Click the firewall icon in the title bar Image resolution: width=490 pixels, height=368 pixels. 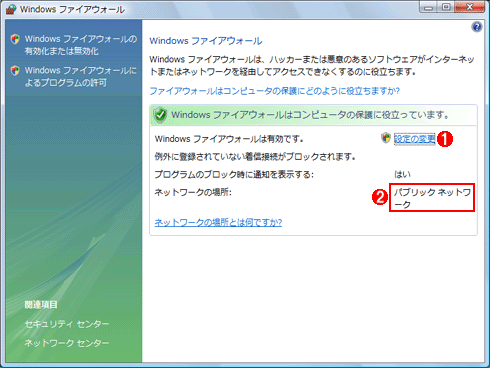pyautogui.click(x=11, y=9)
